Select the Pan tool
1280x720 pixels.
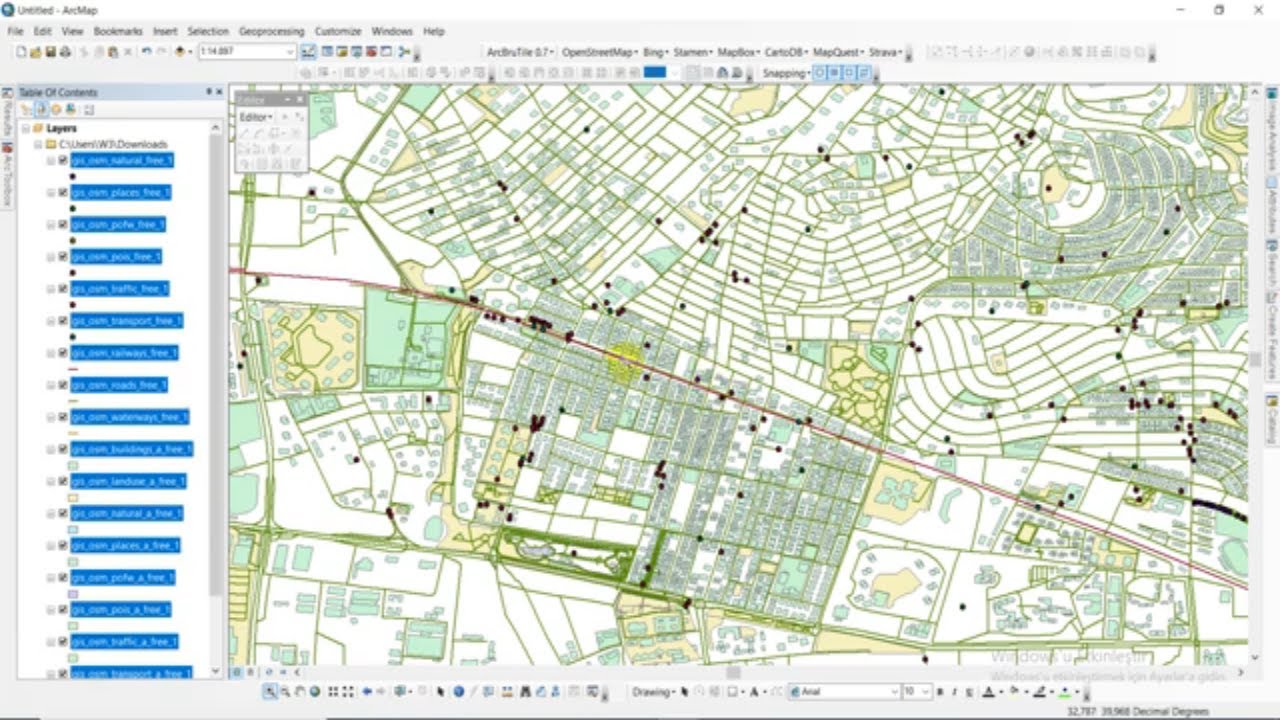coord(300,692)
